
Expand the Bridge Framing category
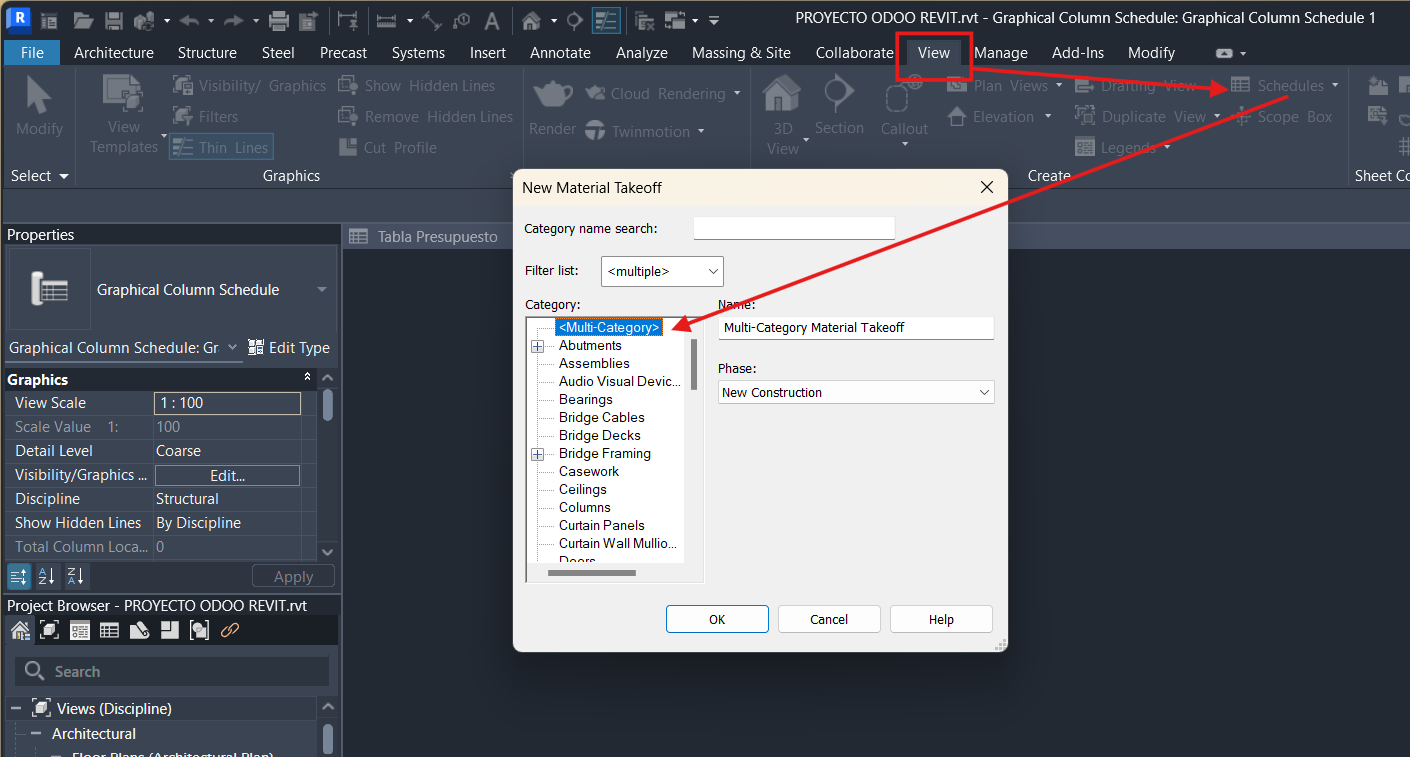coord(537,453)
